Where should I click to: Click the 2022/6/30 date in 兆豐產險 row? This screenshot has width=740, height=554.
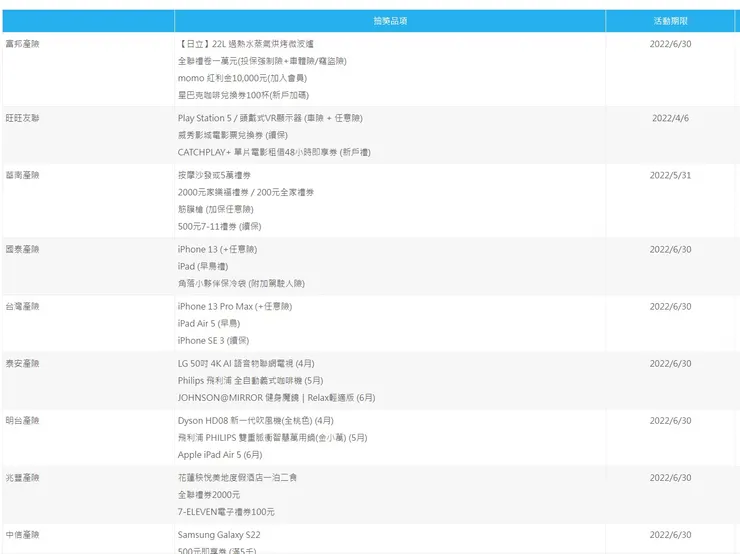pos(670,478)
